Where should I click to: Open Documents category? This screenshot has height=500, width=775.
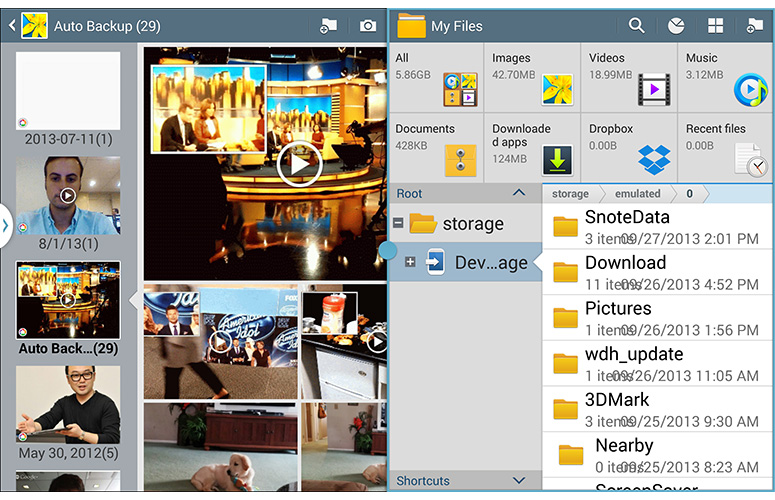click(436, 148)
